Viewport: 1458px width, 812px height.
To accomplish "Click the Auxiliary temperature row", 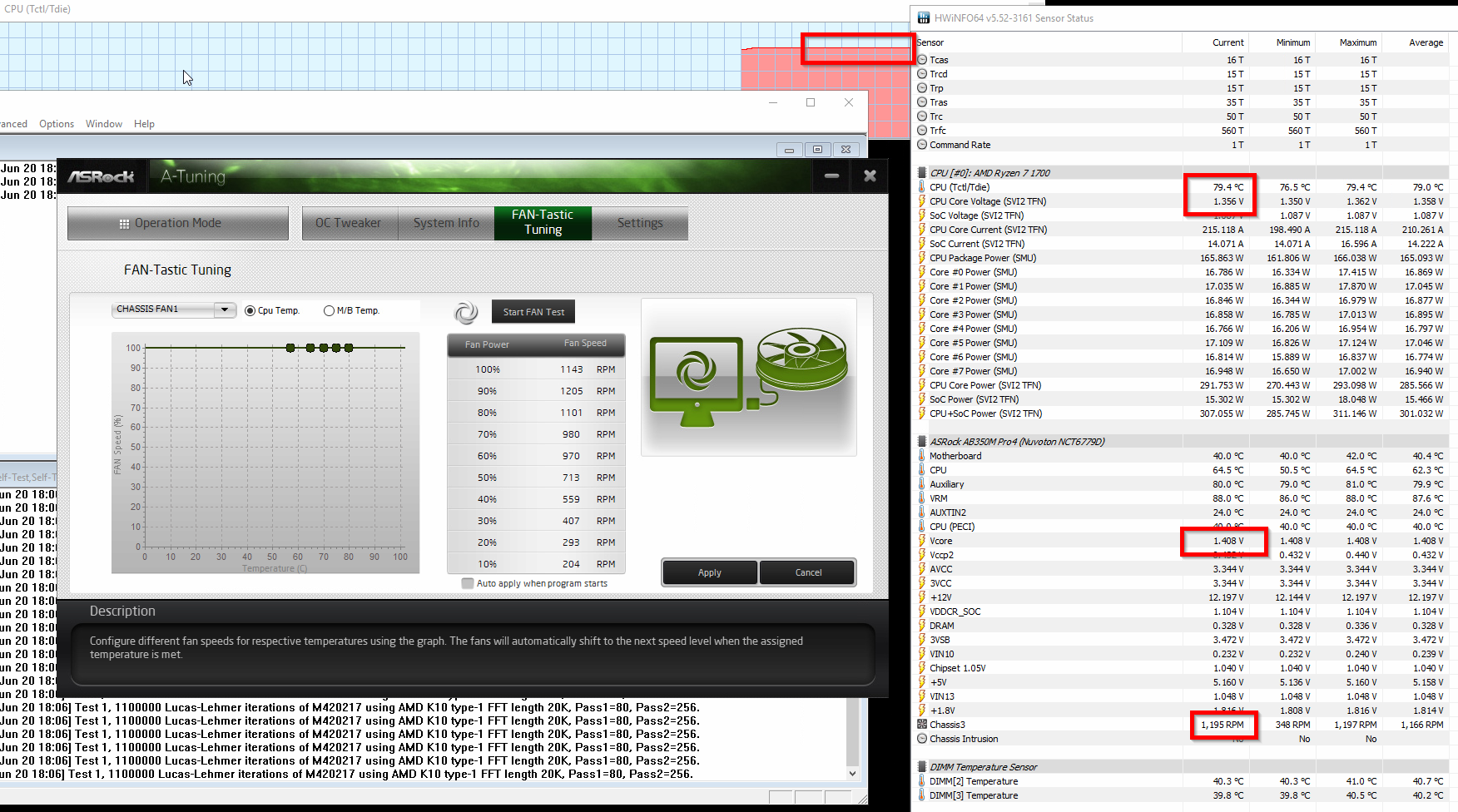I will (x=1182, y=484).
